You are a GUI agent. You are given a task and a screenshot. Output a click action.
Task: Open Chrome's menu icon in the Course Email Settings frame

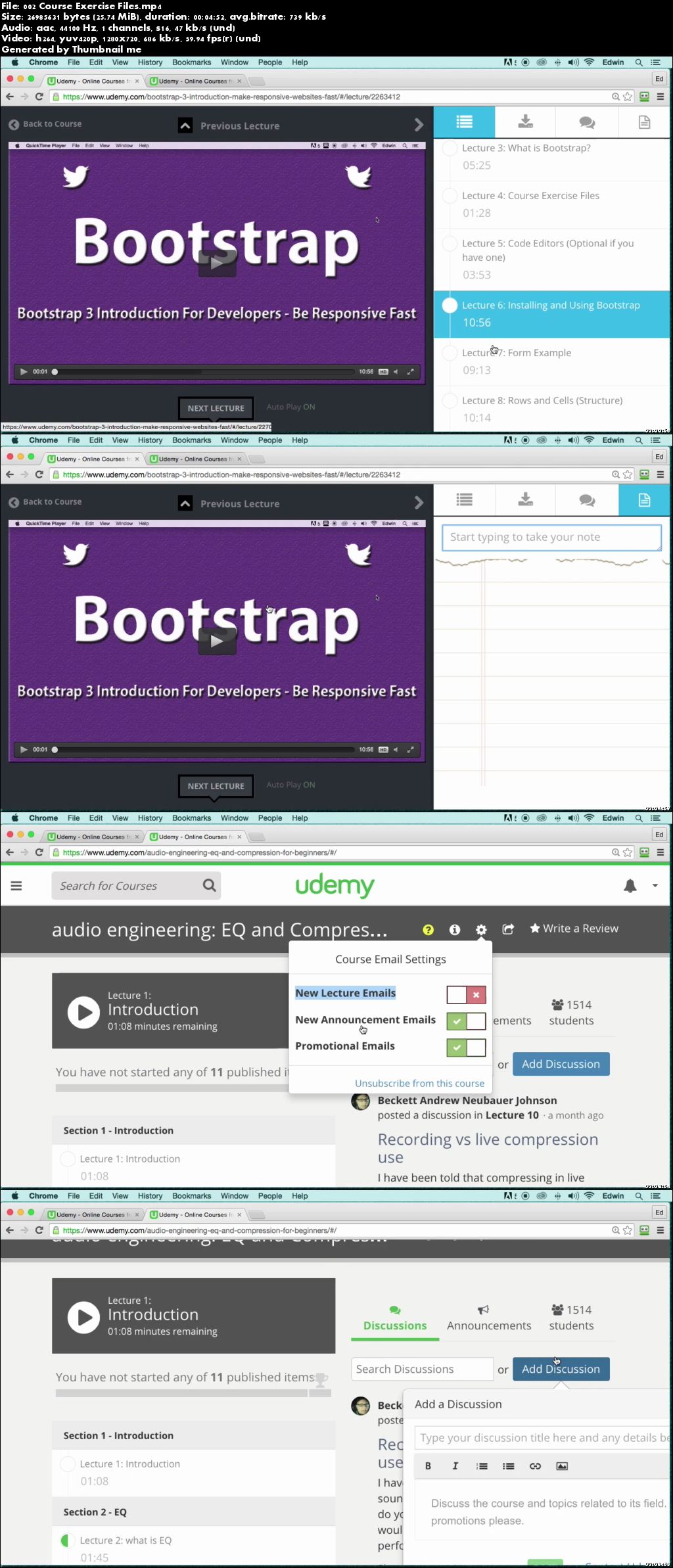click(660, 852)
